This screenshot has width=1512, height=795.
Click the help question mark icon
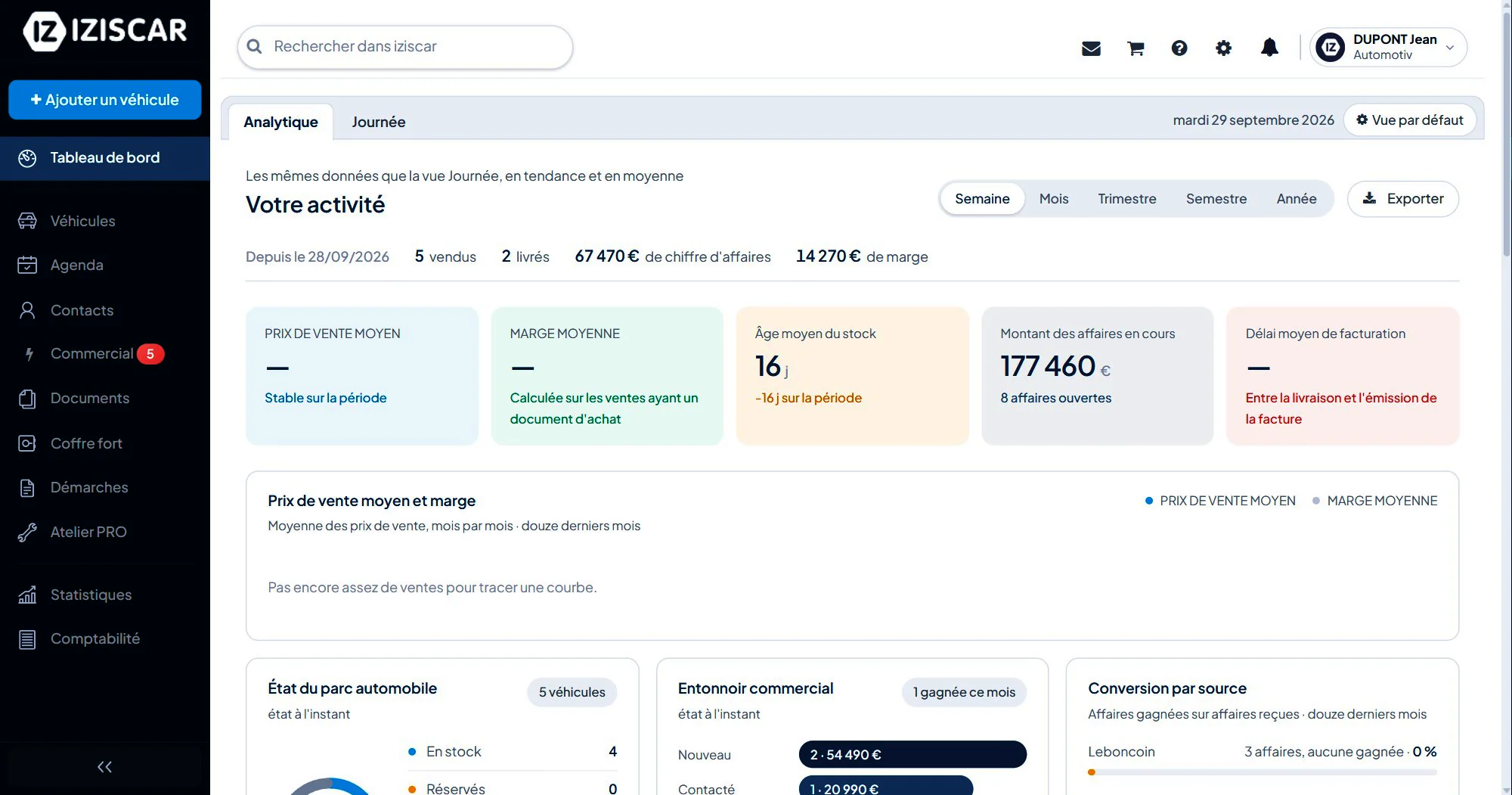1179,48
